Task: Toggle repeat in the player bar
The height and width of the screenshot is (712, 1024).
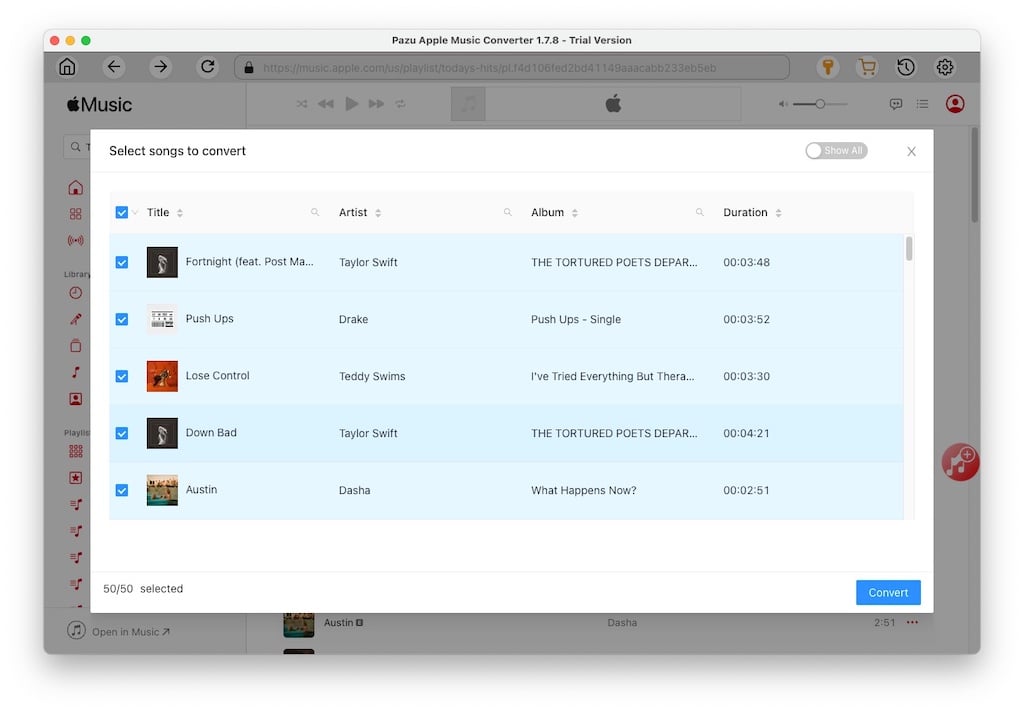Action: point(400,104)
